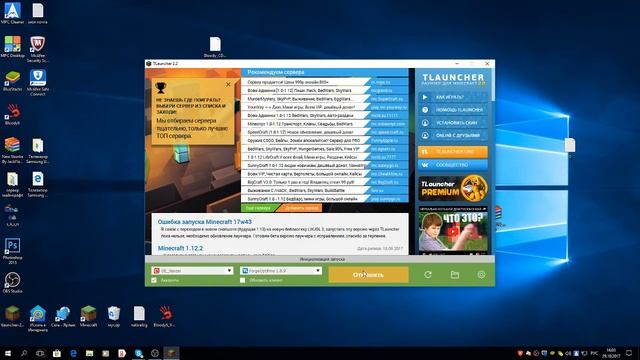Click the refresh versions icon in TLauncher

[427, 275]
